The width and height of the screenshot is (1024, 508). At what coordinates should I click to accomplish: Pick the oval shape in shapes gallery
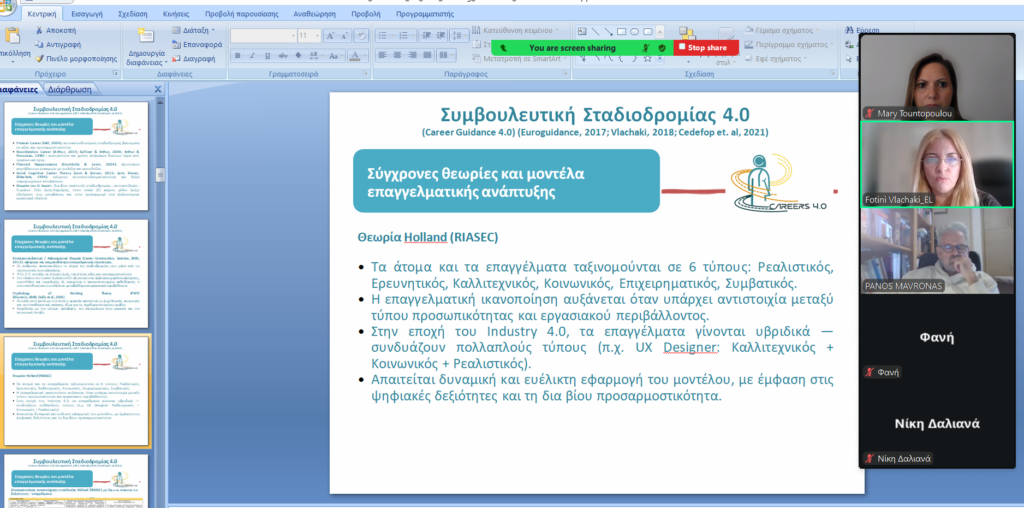coord(635,31)
